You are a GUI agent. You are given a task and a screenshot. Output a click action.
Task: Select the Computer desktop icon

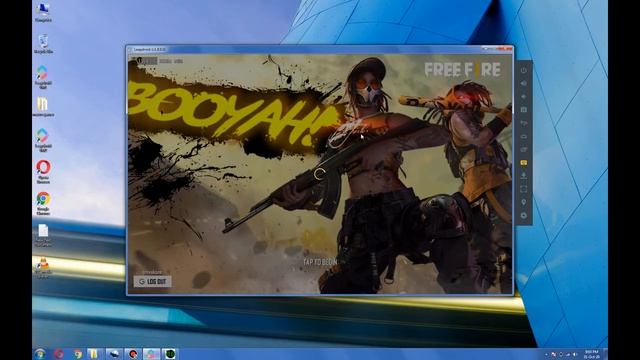coord(43,13)
